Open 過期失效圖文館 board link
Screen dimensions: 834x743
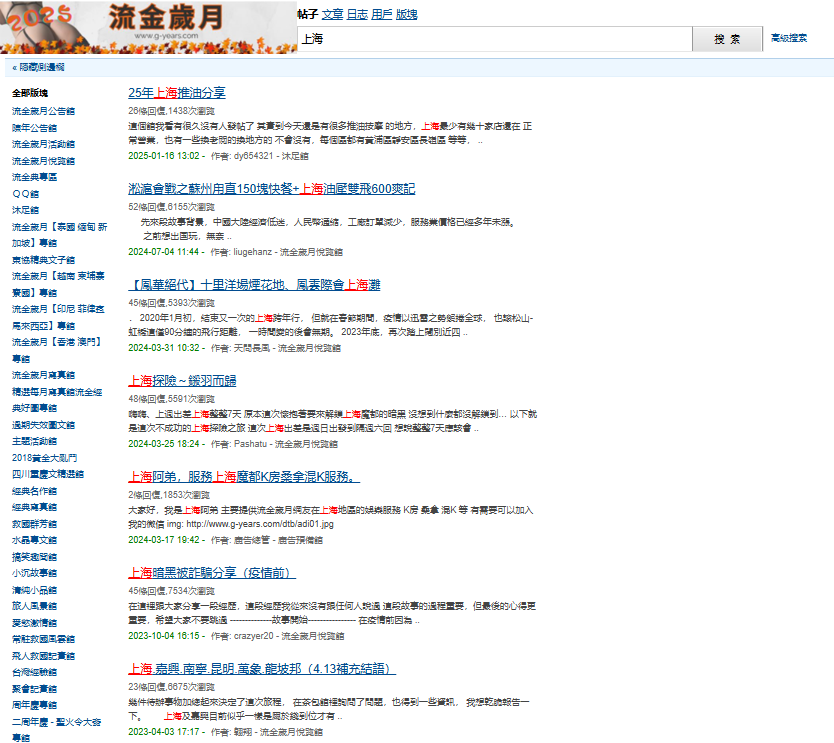[x=44, y=424]
